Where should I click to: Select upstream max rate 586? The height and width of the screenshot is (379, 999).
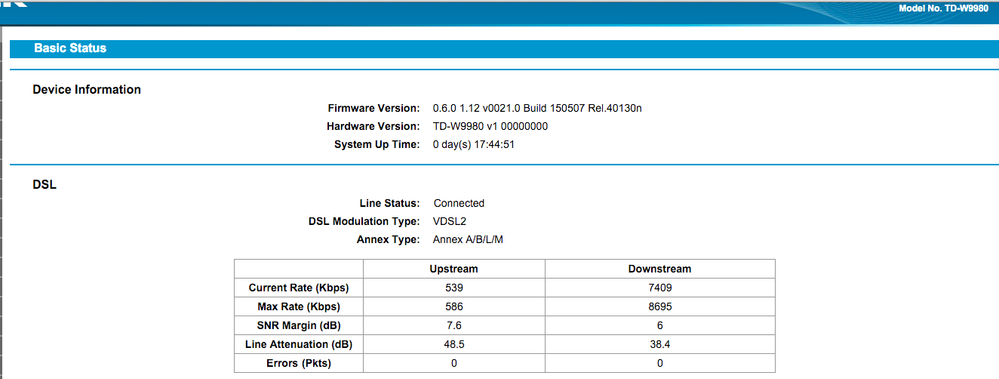click(x=454, y=306)
